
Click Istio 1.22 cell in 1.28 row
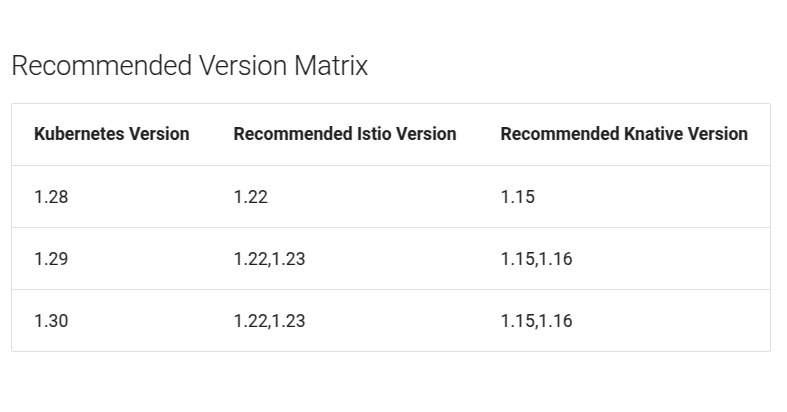click(x=250, y=197)
